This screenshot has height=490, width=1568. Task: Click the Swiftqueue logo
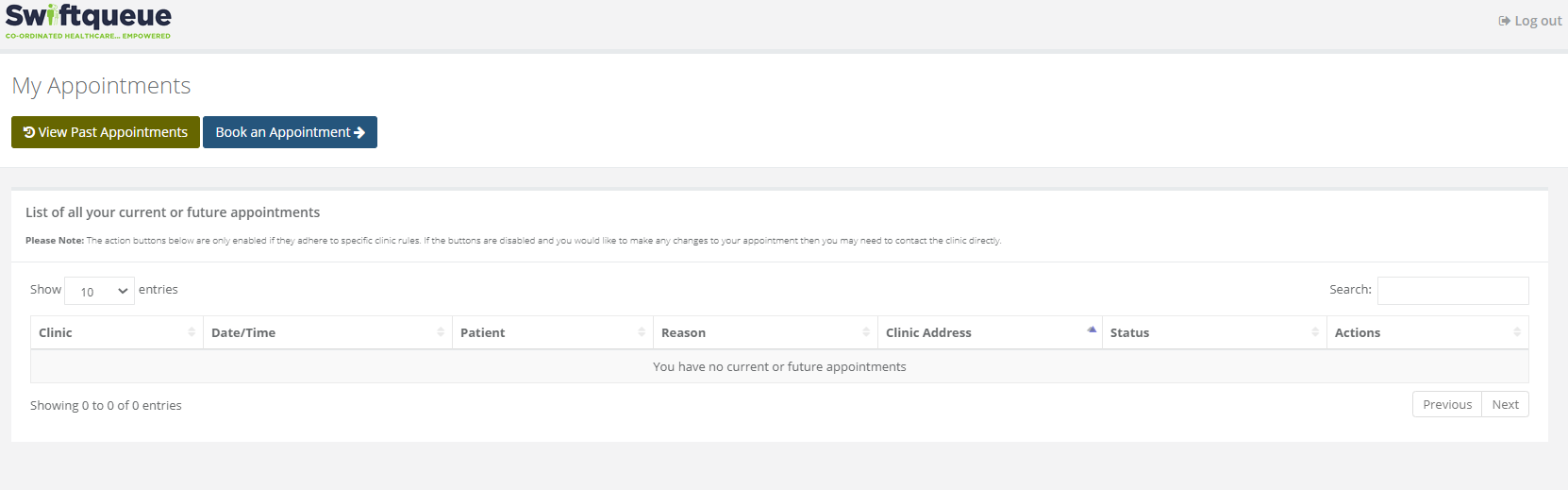(x=89, y=22)
